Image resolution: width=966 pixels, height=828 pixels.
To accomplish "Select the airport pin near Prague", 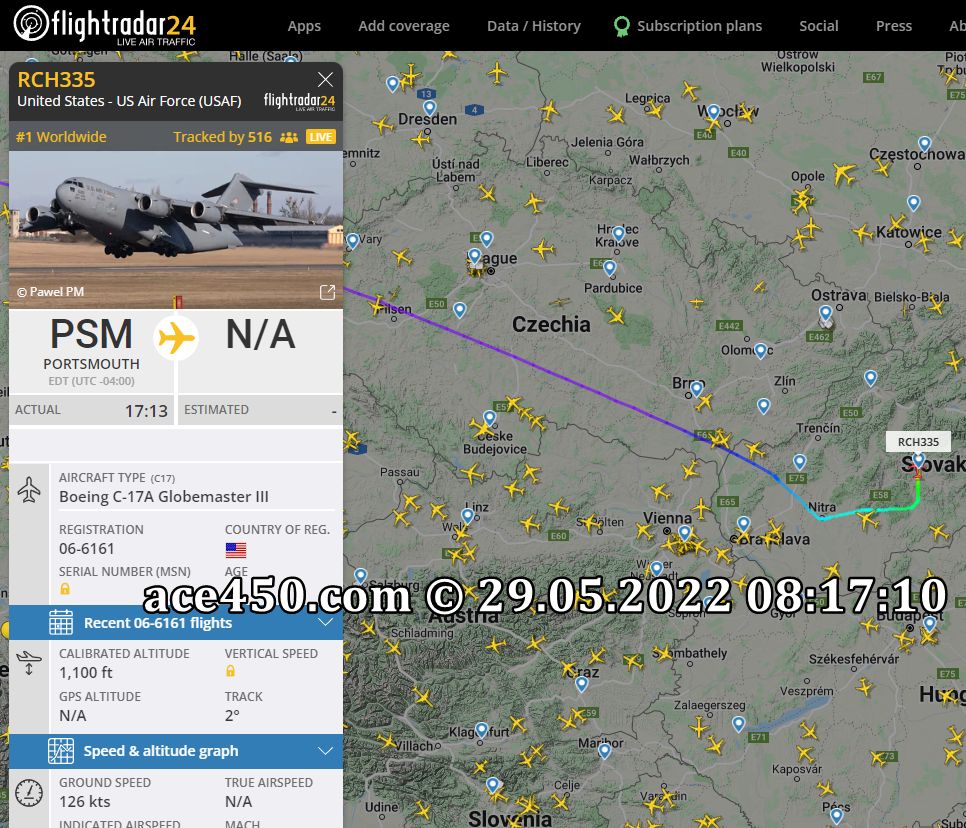I will click(474, 255).
